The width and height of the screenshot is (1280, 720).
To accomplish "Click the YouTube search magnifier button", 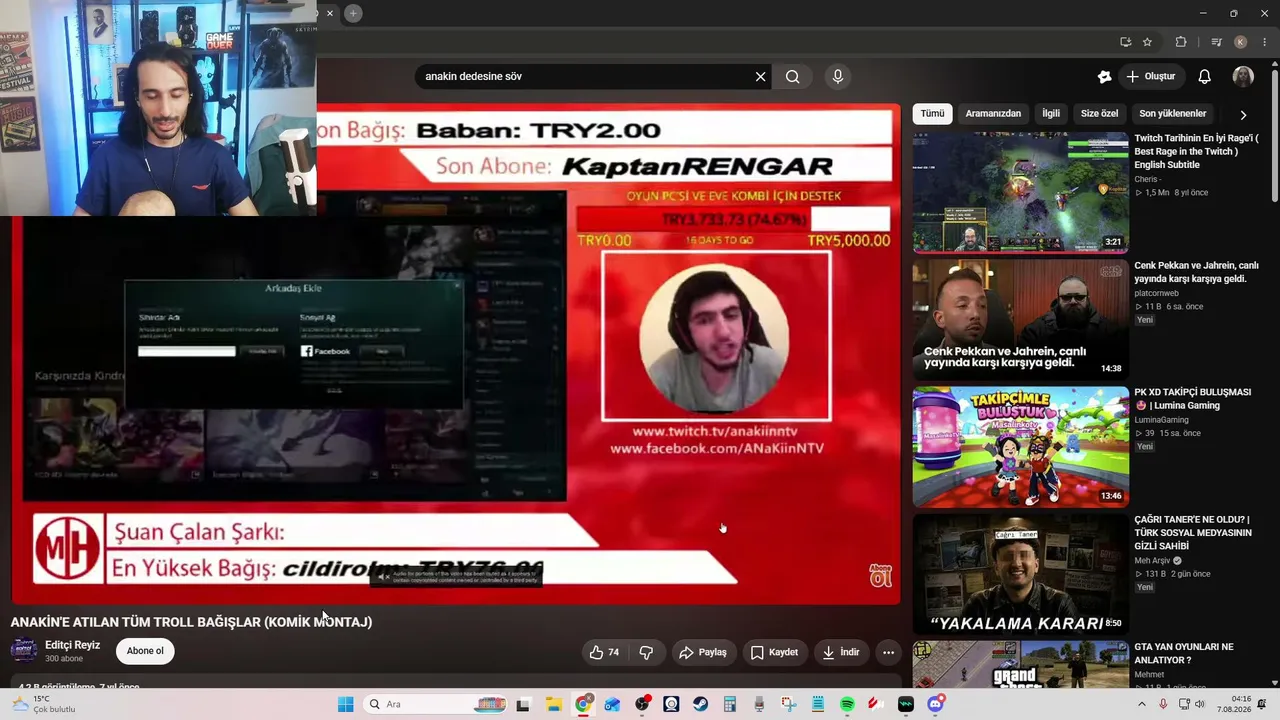I will (x=792, y=76).
